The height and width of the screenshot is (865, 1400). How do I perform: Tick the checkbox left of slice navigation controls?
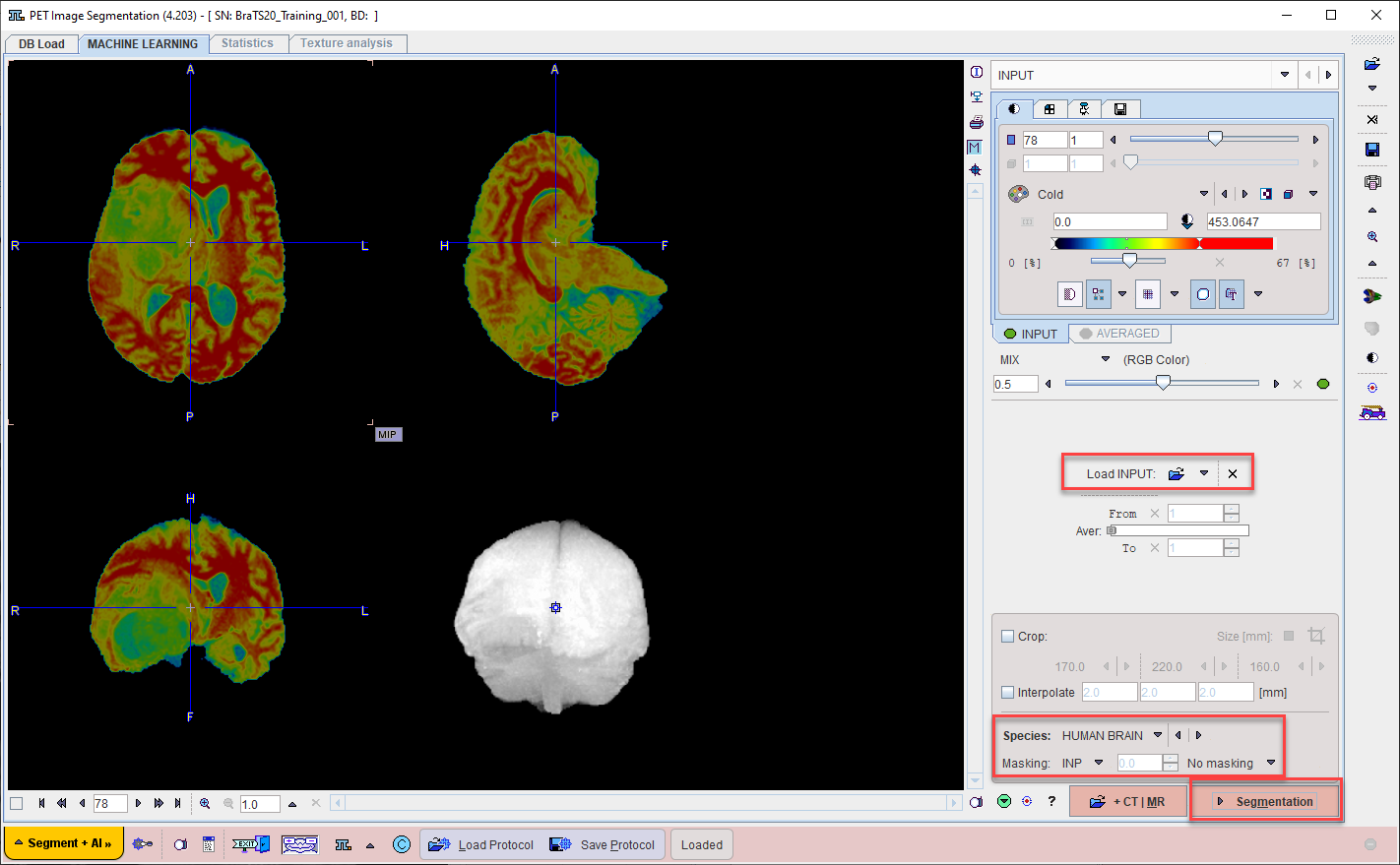pyautogui.click(x=17, y=803)
